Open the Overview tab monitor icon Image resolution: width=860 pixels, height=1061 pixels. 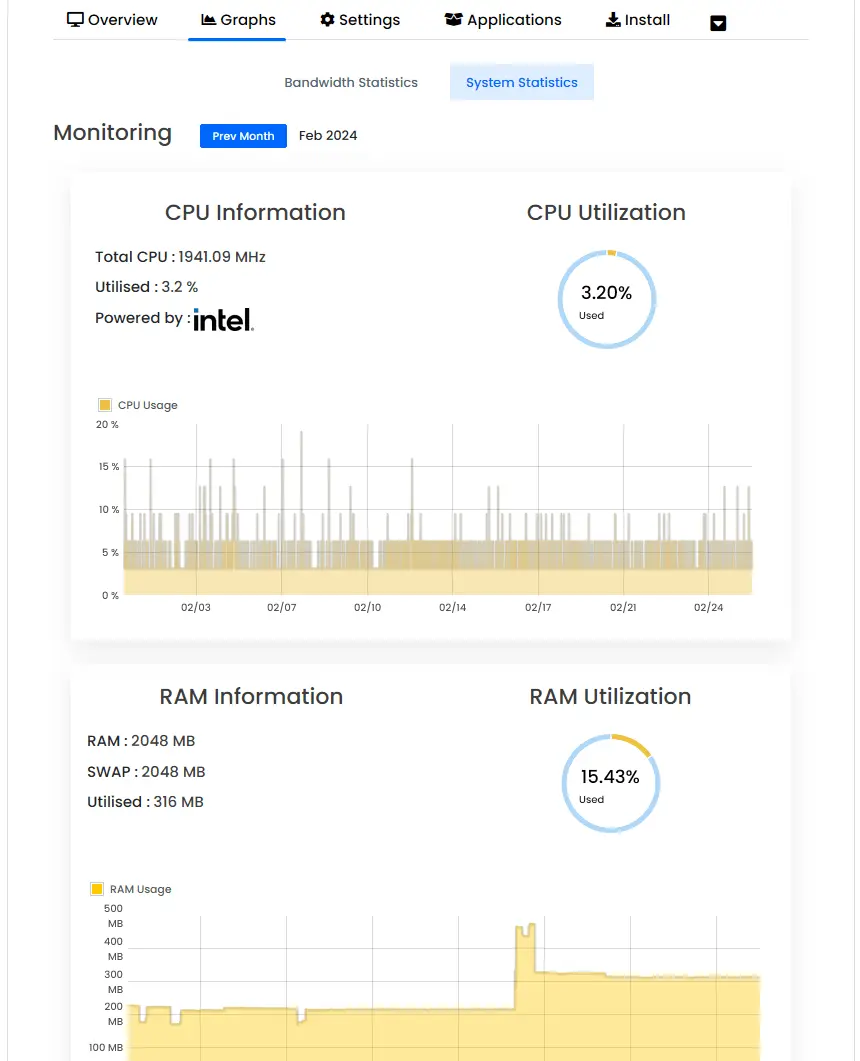[x=75, y=19]
